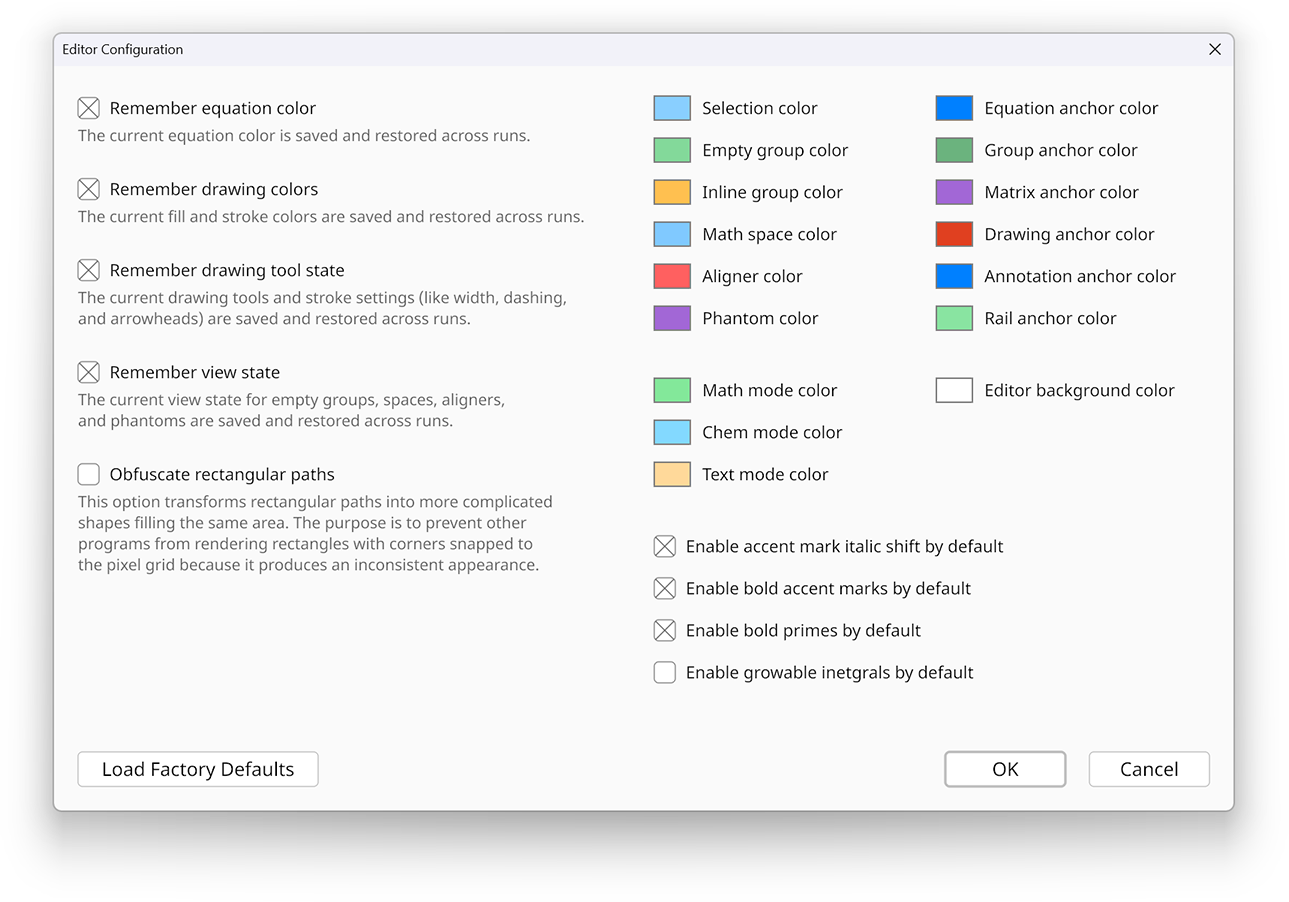Uncheck Enable bold primes by default

click(664, 630)
